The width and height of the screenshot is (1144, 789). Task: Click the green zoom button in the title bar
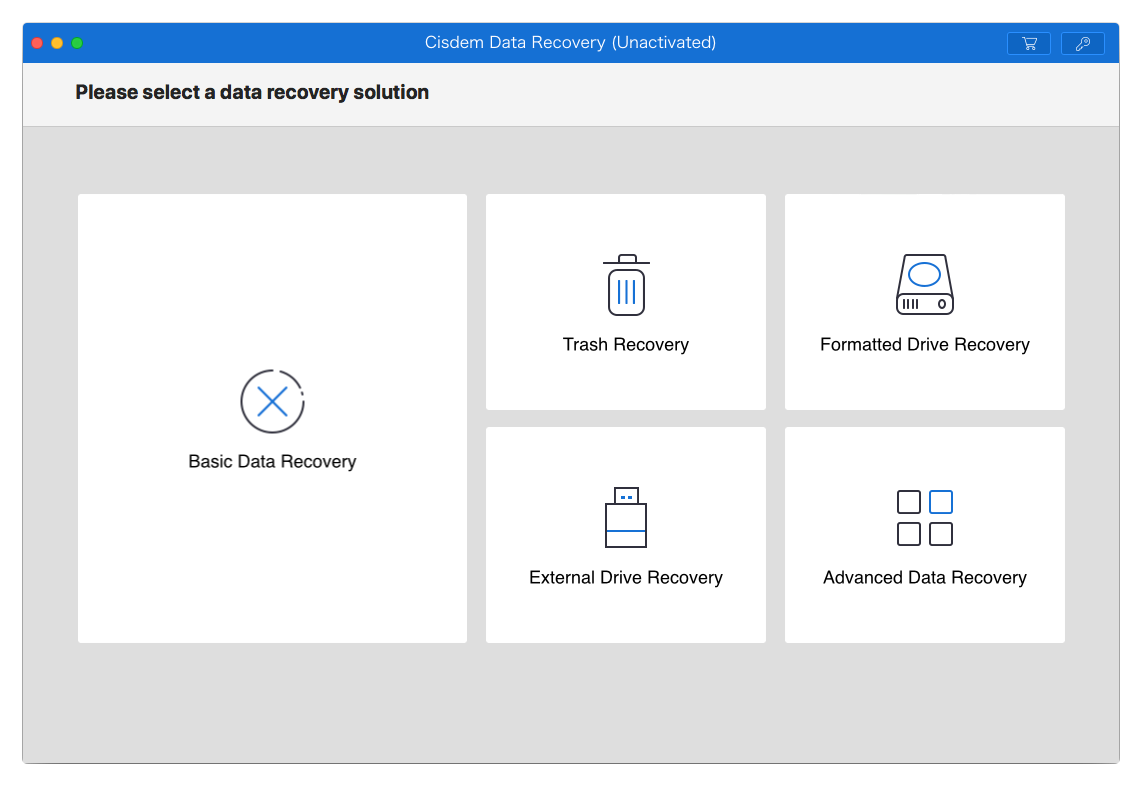point(76,43)
